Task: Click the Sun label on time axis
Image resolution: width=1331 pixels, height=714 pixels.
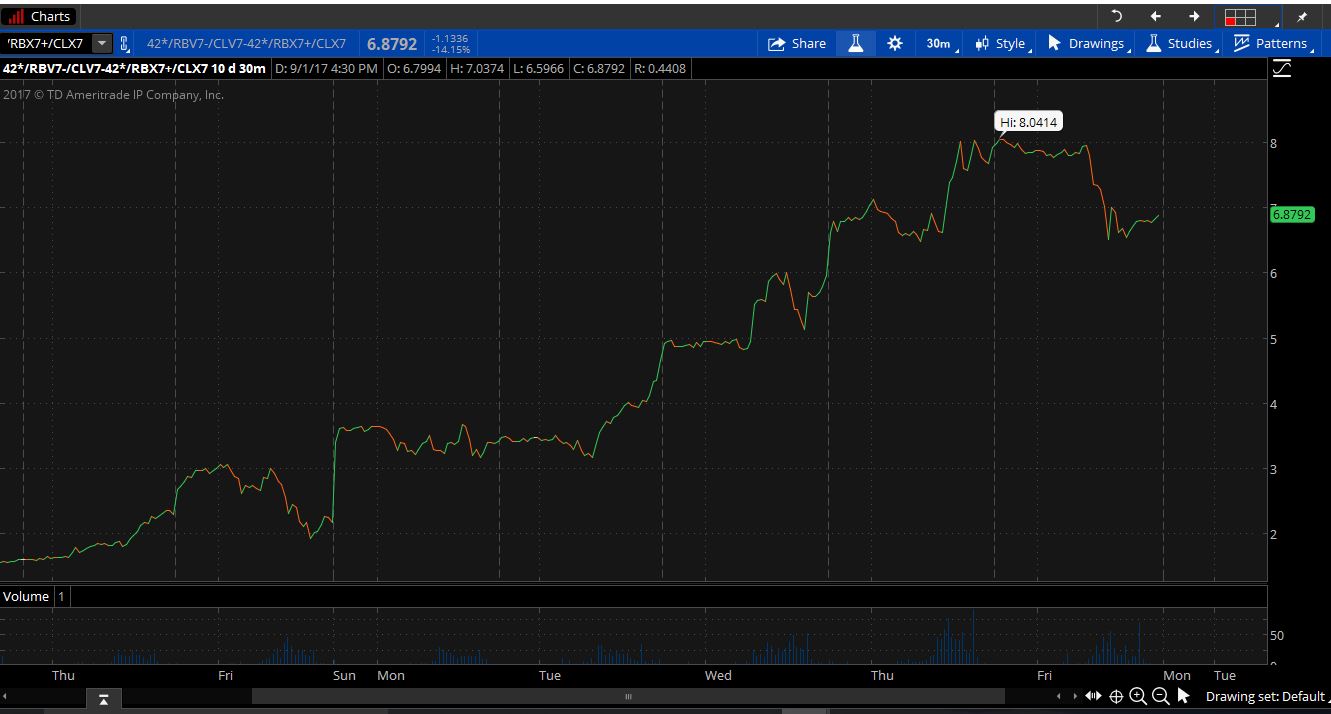Action: point(344,675)
